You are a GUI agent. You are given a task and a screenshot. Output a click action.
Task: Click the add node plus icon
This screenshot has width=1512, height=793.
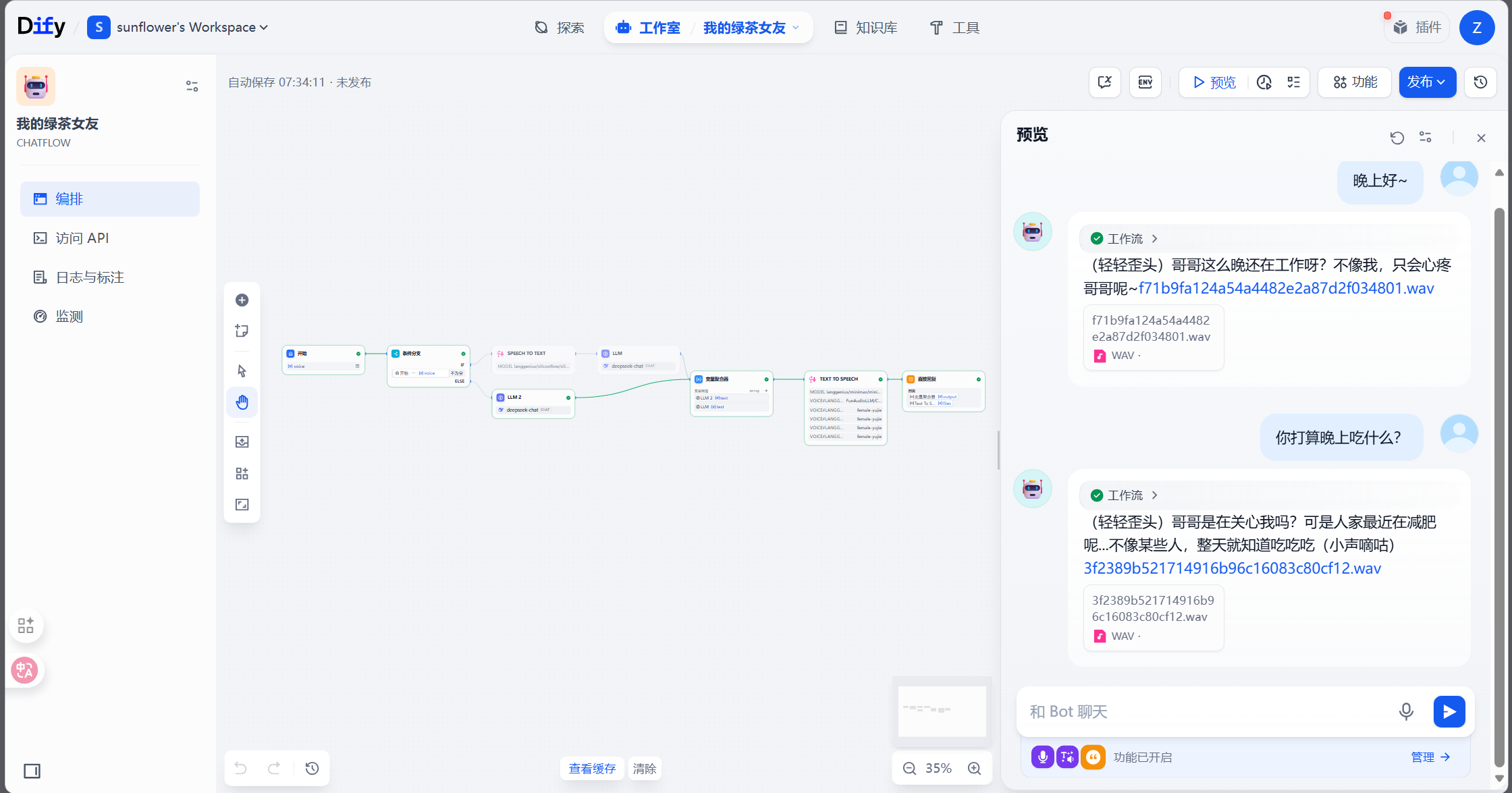coord(242,300)
